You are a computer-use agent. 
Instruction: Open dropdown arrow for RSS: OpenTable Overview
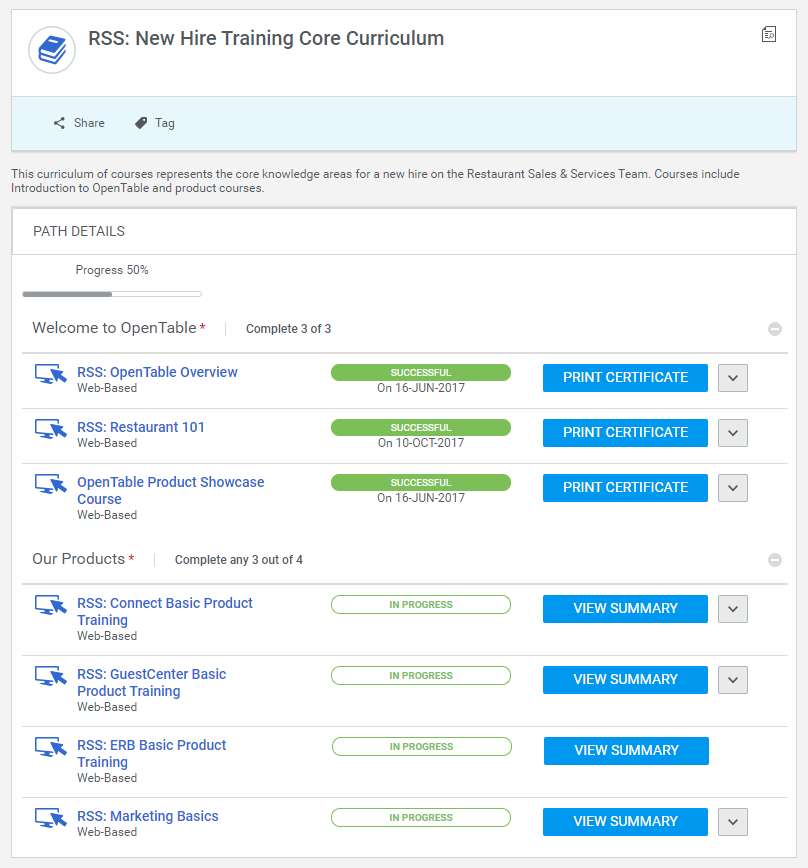733,378
